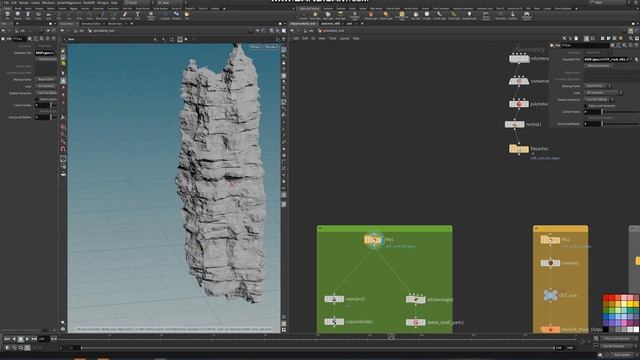
Task: Click the Ambient Light shelf tool
Action: pyautogui.click(x=469, y=16)
